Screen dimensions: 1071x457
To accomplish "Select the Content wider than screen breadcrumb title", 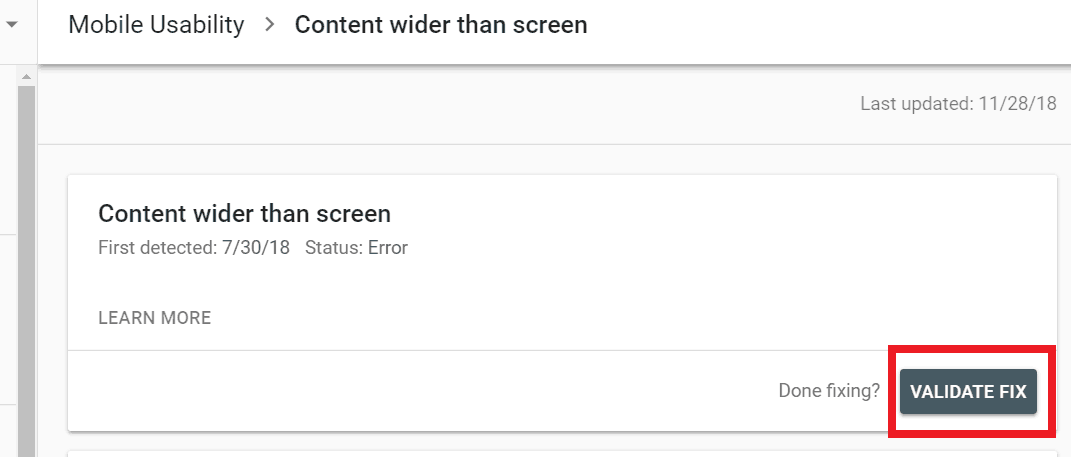I will coord(441,25).
